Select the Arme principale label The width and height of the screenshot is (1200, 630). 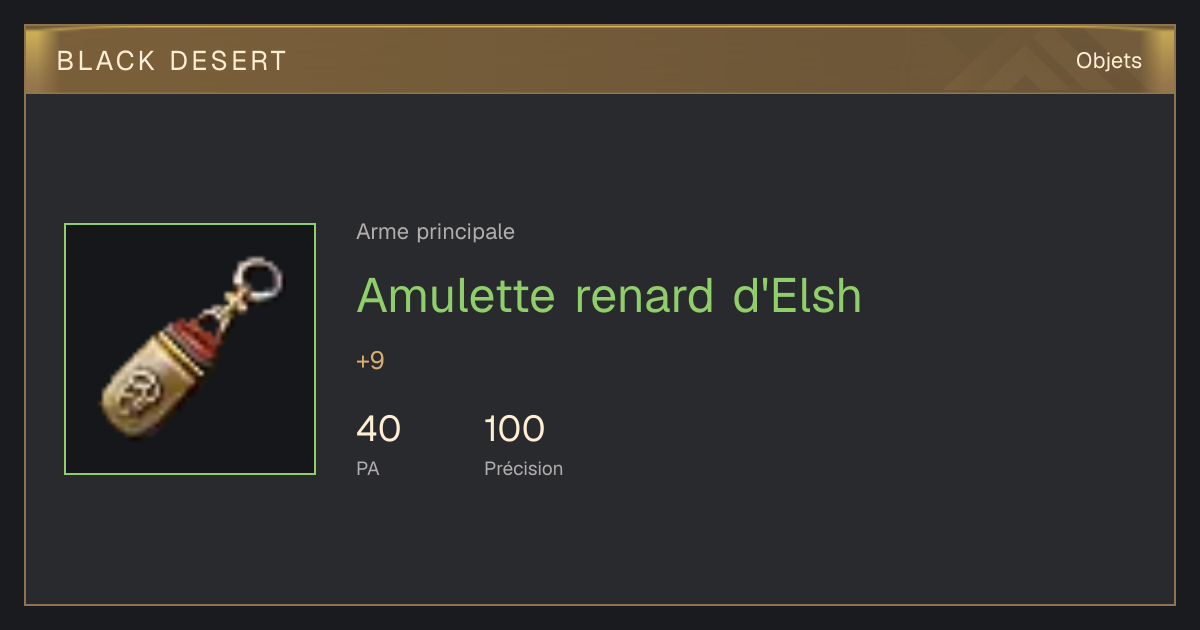pos(435,232)
